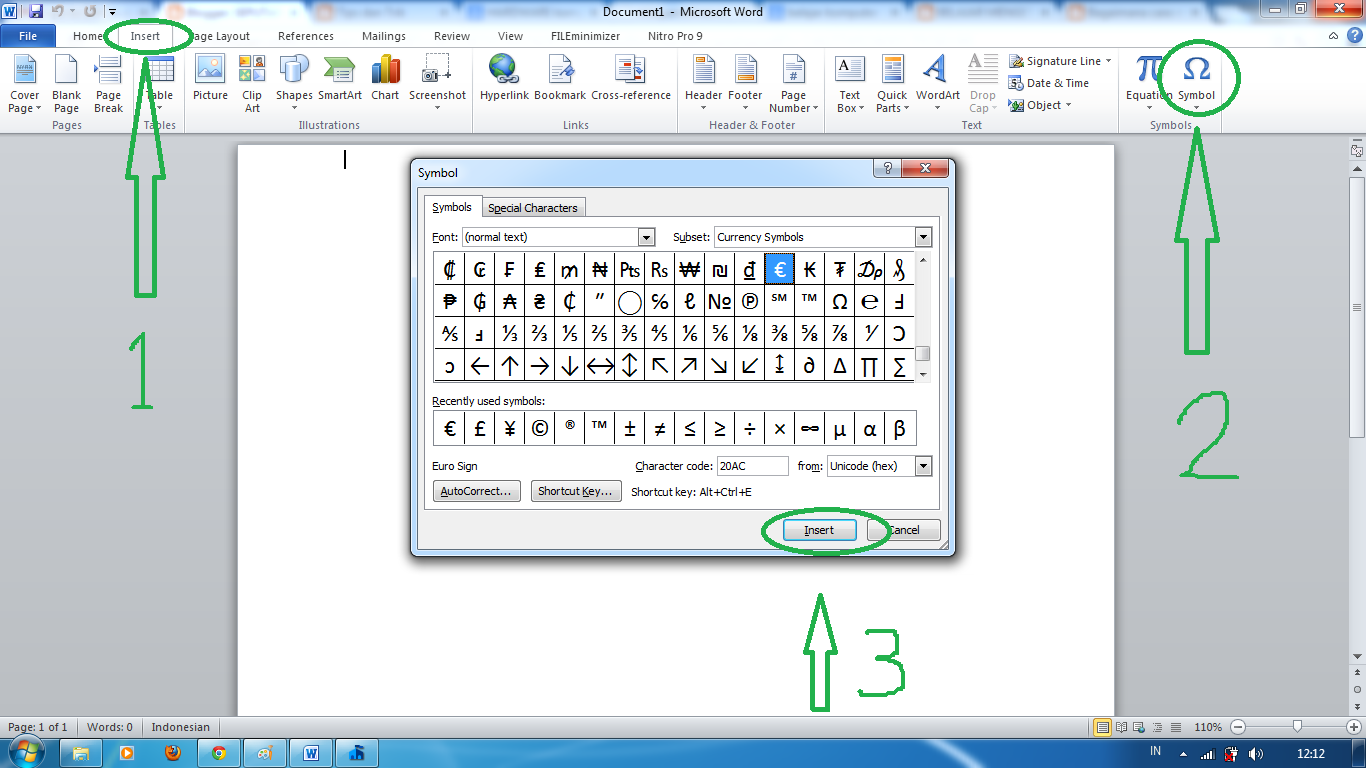Open the File tab
Image resolution: width=1366 pixels, height=768 pixels.
click(28, 36)
